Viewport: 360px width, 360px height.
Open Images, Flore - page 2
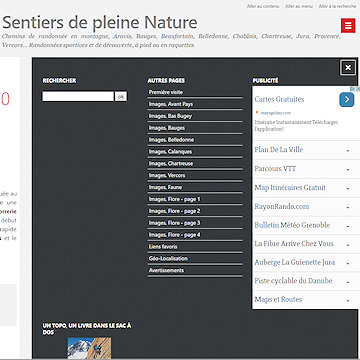[195, 211]
